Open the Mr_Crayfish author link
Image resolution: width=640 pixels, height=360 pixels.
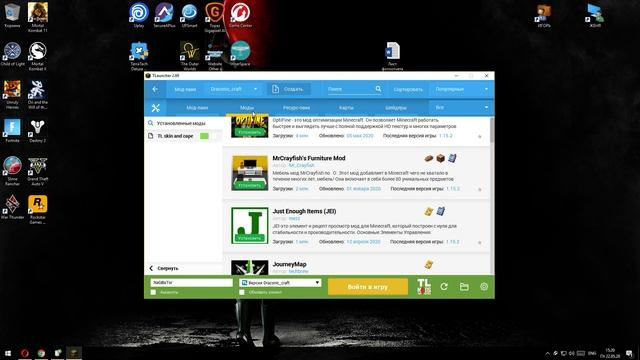point(302,165)
